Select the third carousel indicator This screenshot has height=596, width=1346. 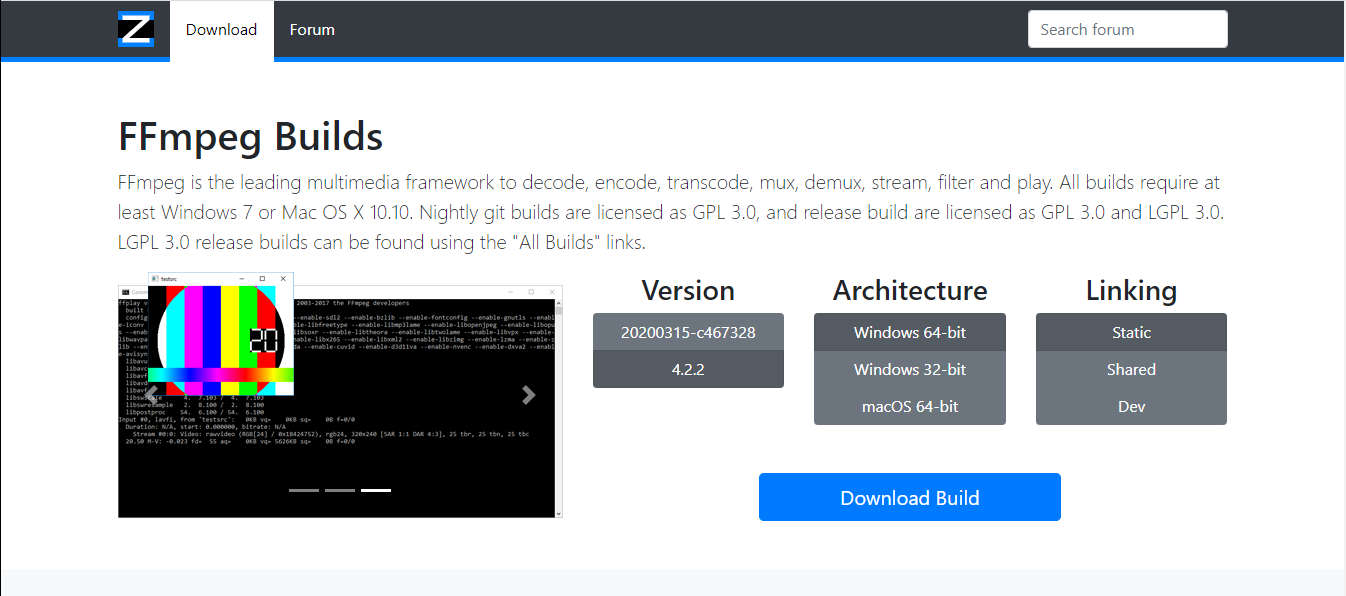coord(376,490)
